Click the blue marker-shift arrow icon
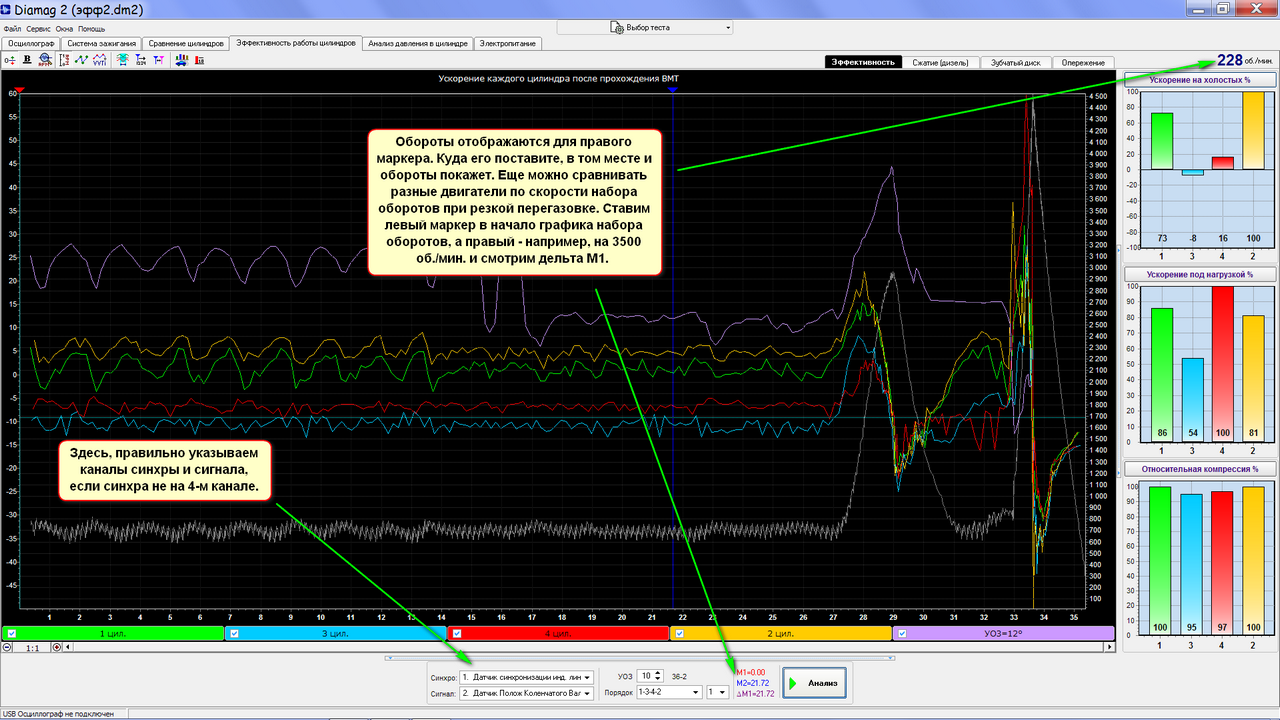Screen dimensions: 1280x720 tap(141, 60)
